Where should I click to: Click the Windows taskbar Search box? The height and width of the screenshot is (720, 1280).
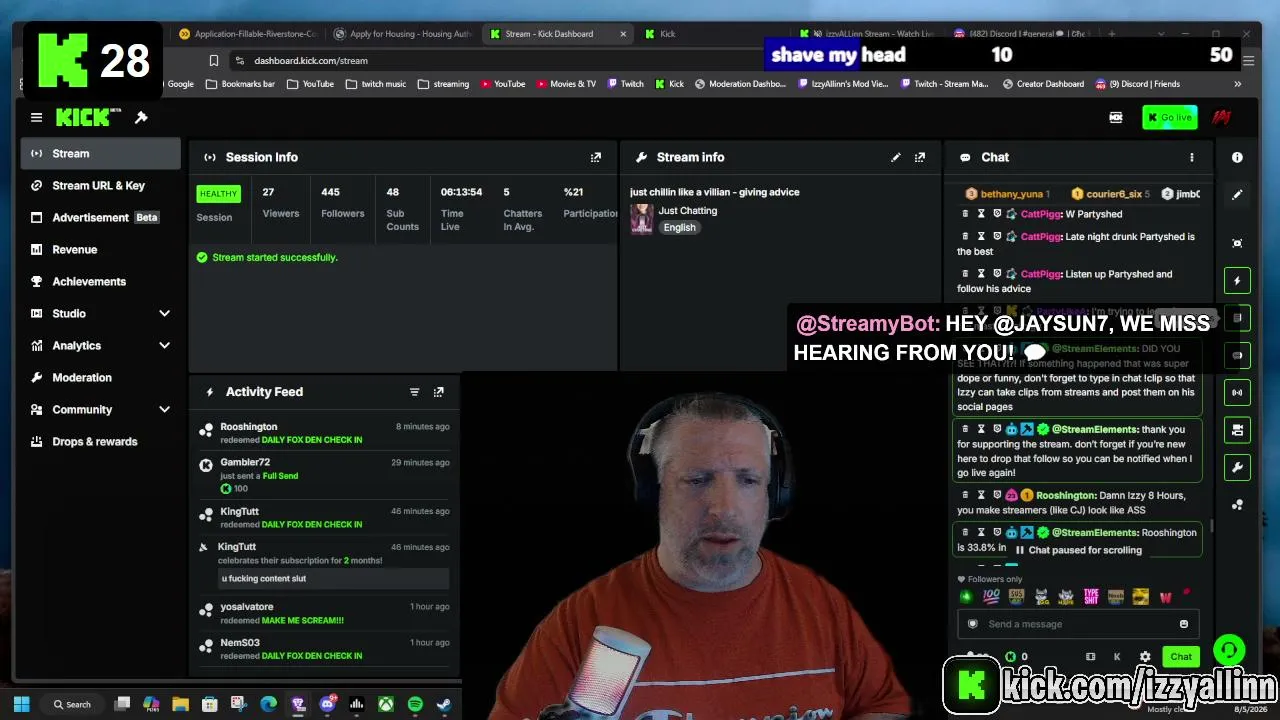[72, 705]
